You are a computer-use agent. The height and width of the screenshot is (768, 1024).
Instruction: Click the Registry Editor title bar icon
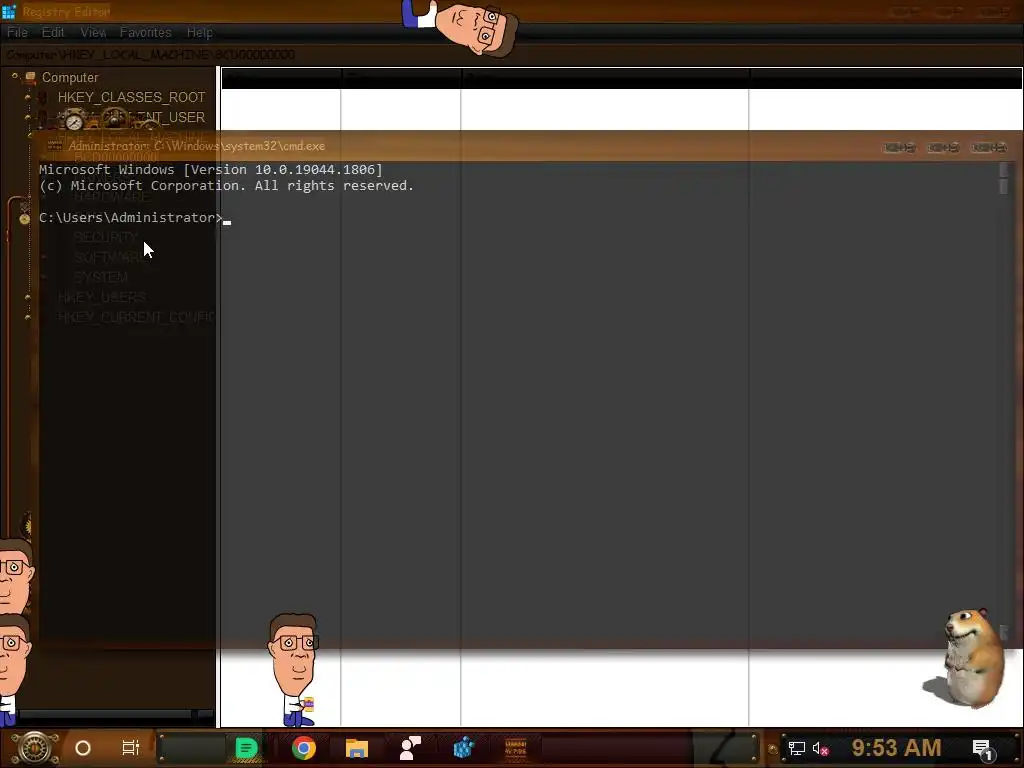[x=9, y=11]
